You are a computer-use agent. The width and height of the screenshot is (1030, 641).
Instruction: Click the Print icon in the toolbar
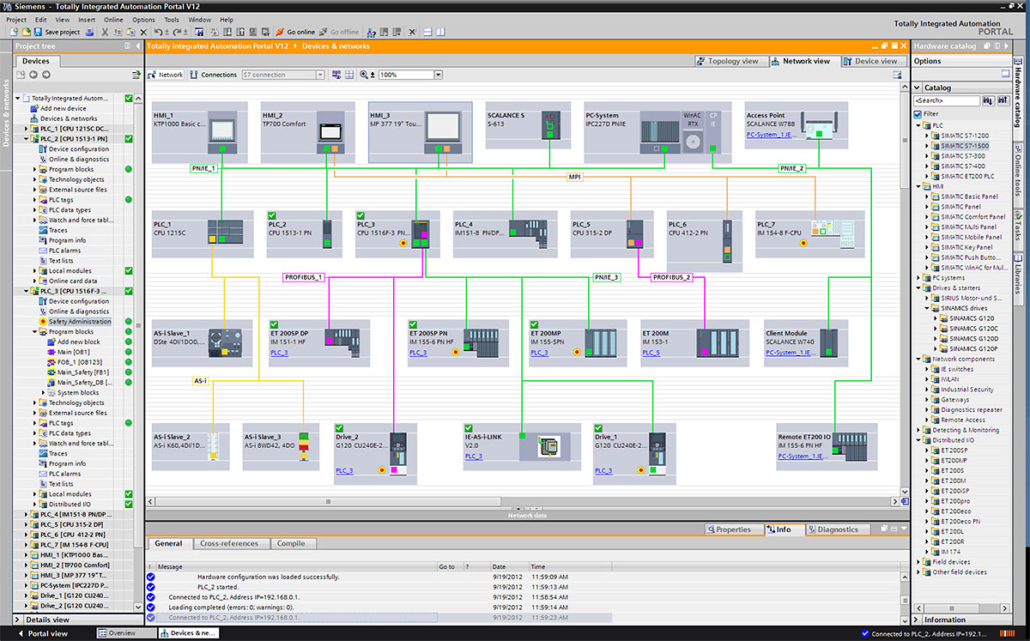click(90, 32)
